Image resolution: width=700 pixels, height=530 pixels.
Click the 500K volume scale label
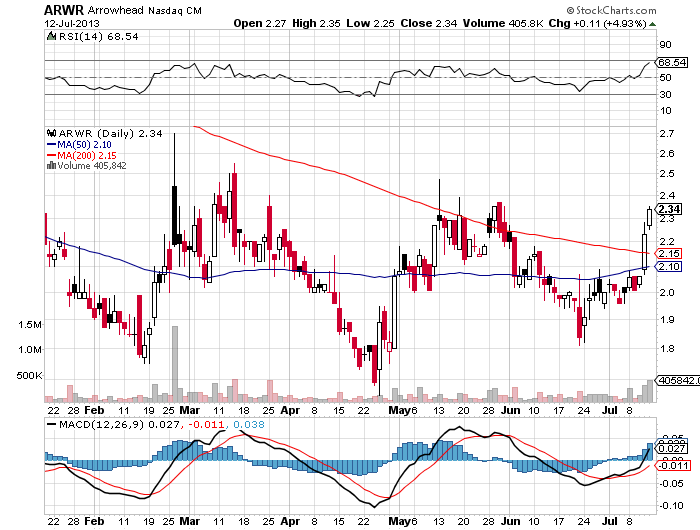click(x=29, y=376)
